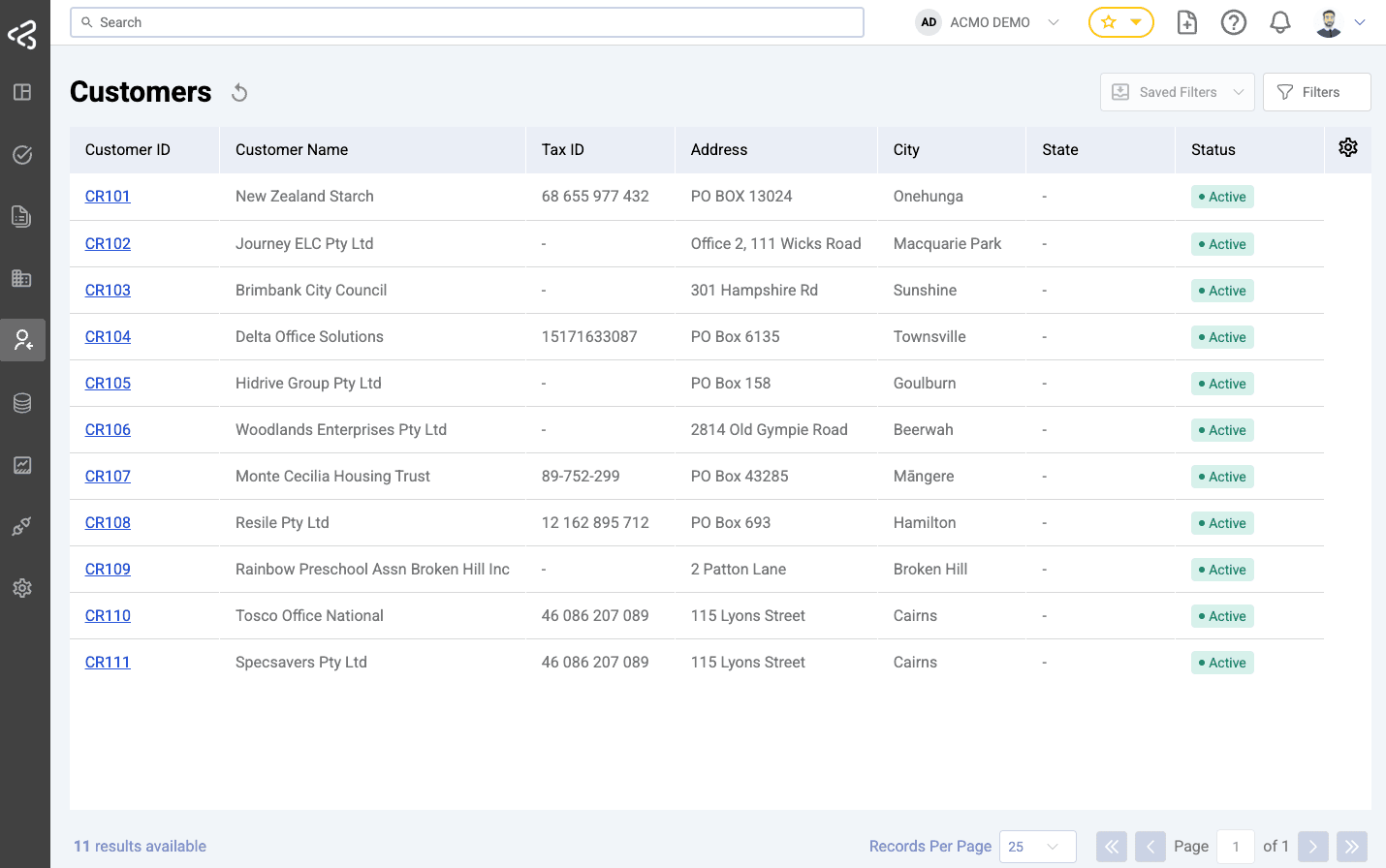Open the user avatar menu
Image resolution: width=1386 pixels, height=868 pixels.
(x=1329, y=22)
